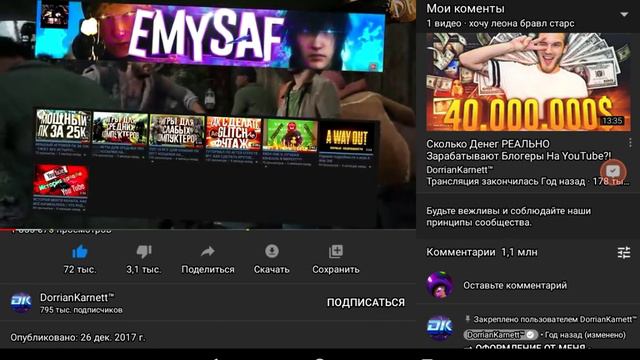Screen dimensions: 640x360
Task: Tap Будьте вежливы community guidelines notice
Action: coord(509,217)
